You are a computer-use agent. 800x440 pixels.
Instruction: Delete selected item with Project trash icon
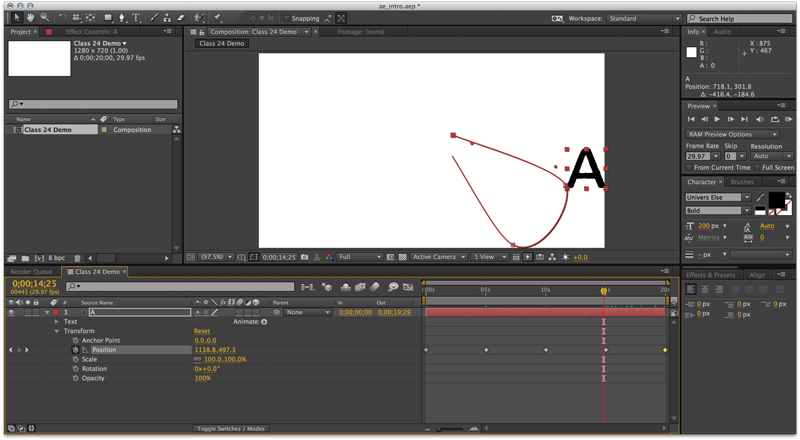coord(77,258)
